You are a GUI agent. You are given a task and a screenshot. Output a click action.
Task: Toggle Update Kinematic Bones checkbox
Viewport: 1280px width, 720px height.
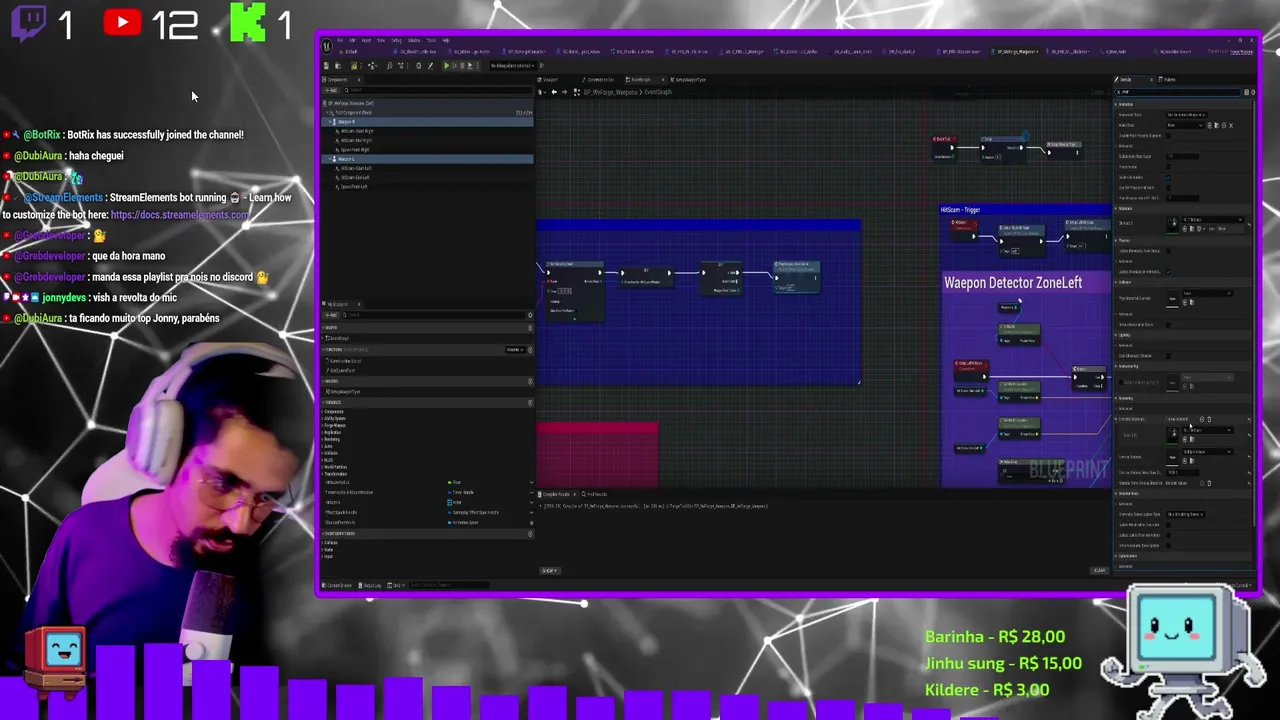[x=1168, y=251]
